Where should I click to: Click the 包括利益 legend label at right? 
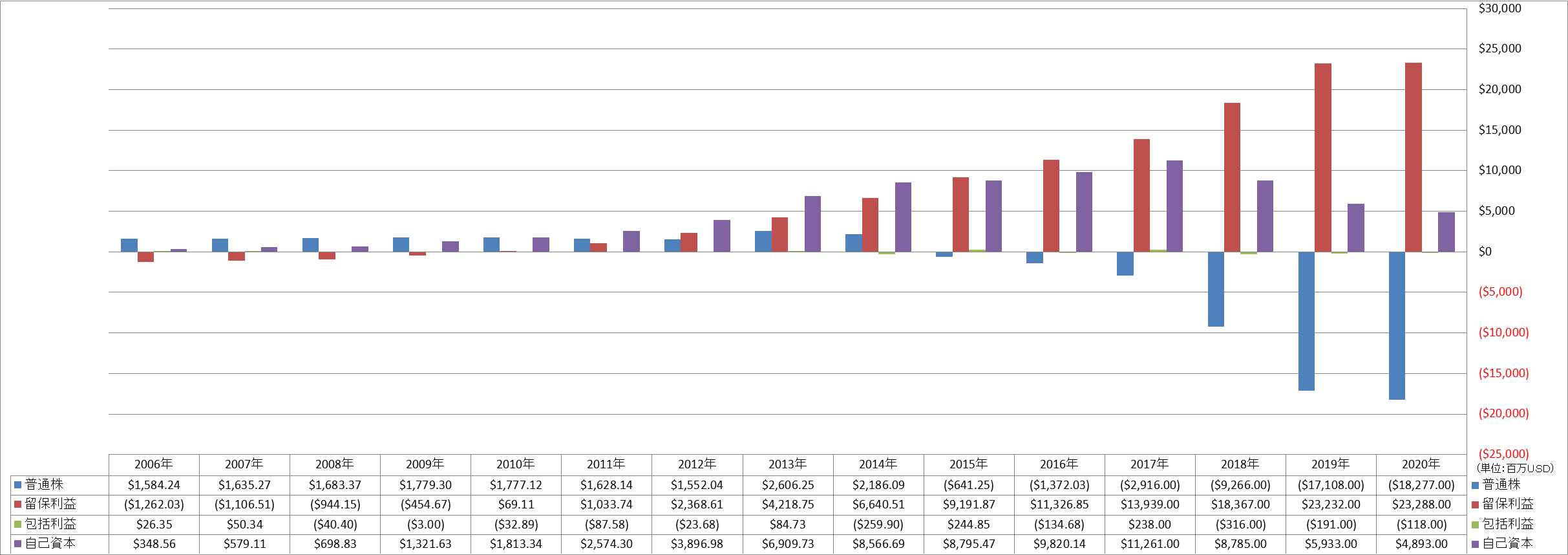point(1507,525)
